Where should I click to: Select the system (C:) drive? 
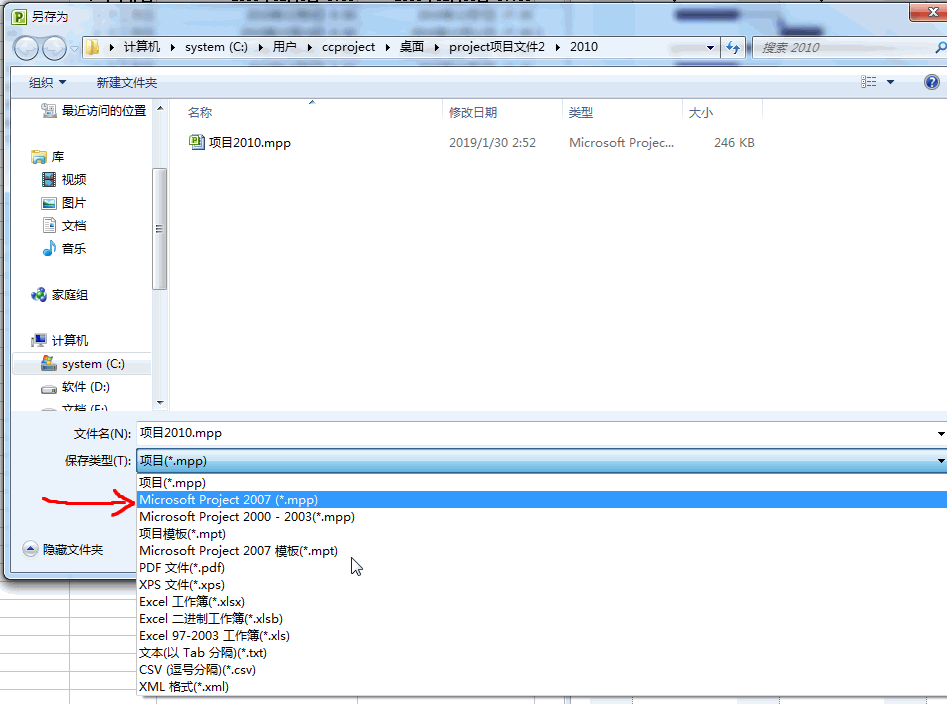tap(82, 364)
